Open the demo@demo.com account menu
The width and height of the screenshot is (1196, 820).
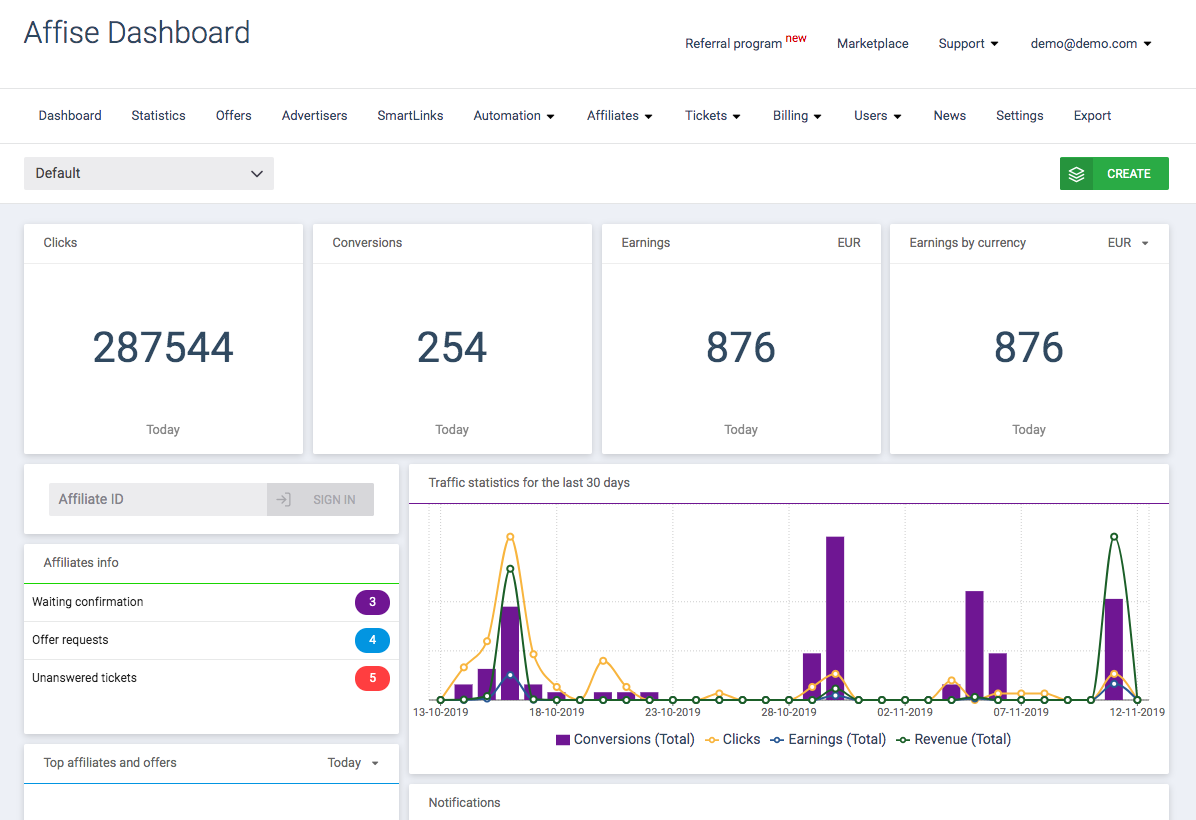pyautogui.click(x=1091, y=43)
